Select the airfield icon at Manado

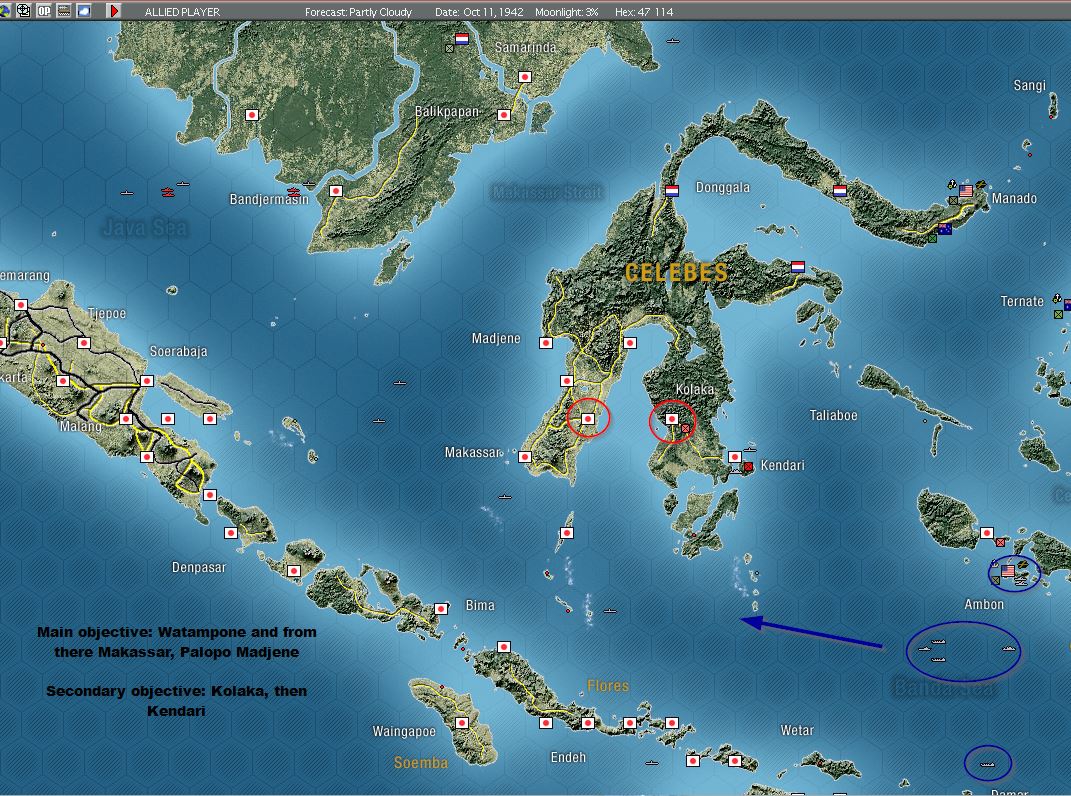click(981, 184)
